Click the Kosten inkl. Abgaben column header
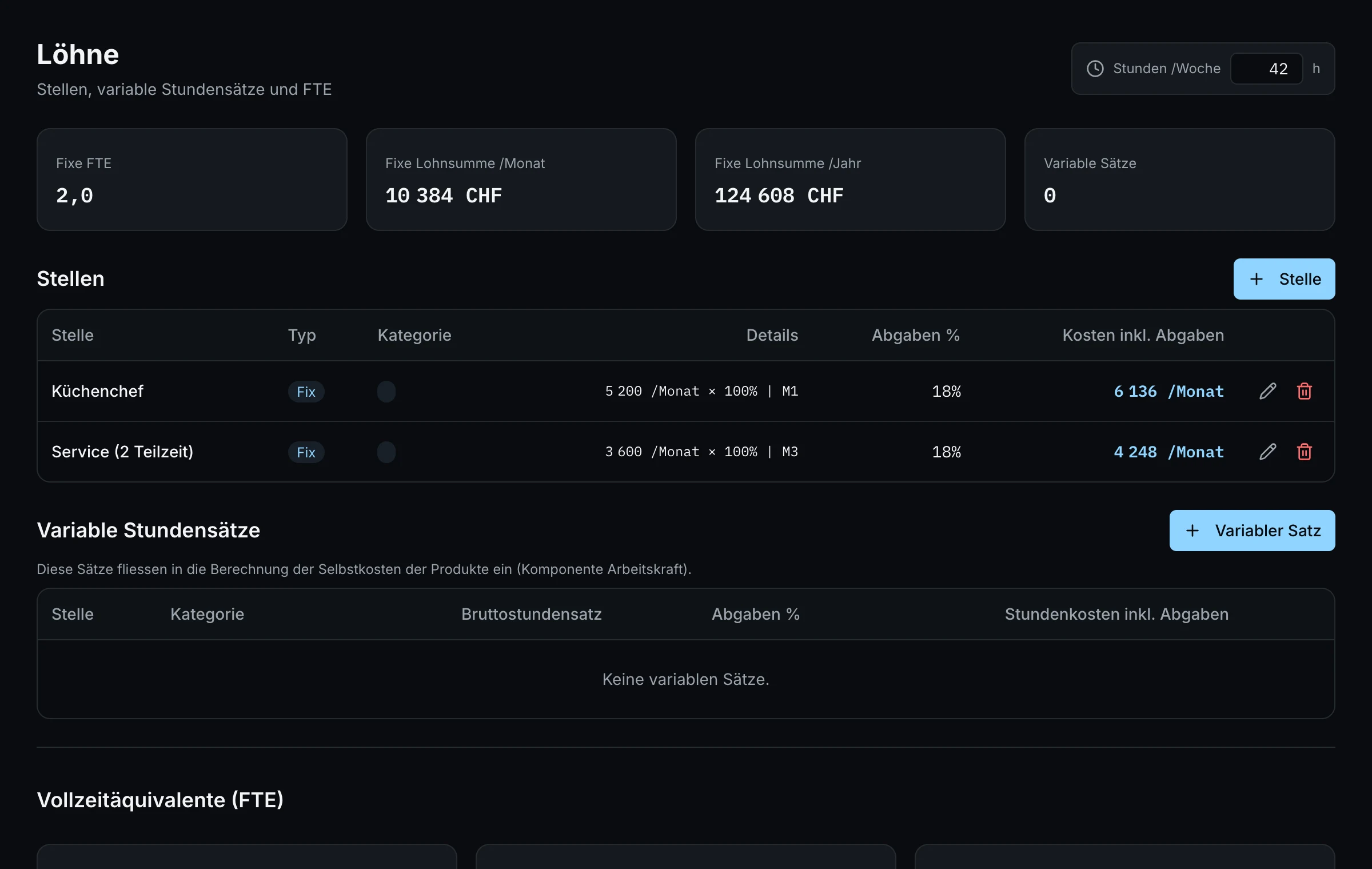The width and height of the screenshot is (1372, 869). pyautogui.click(x=1143, y=335)
